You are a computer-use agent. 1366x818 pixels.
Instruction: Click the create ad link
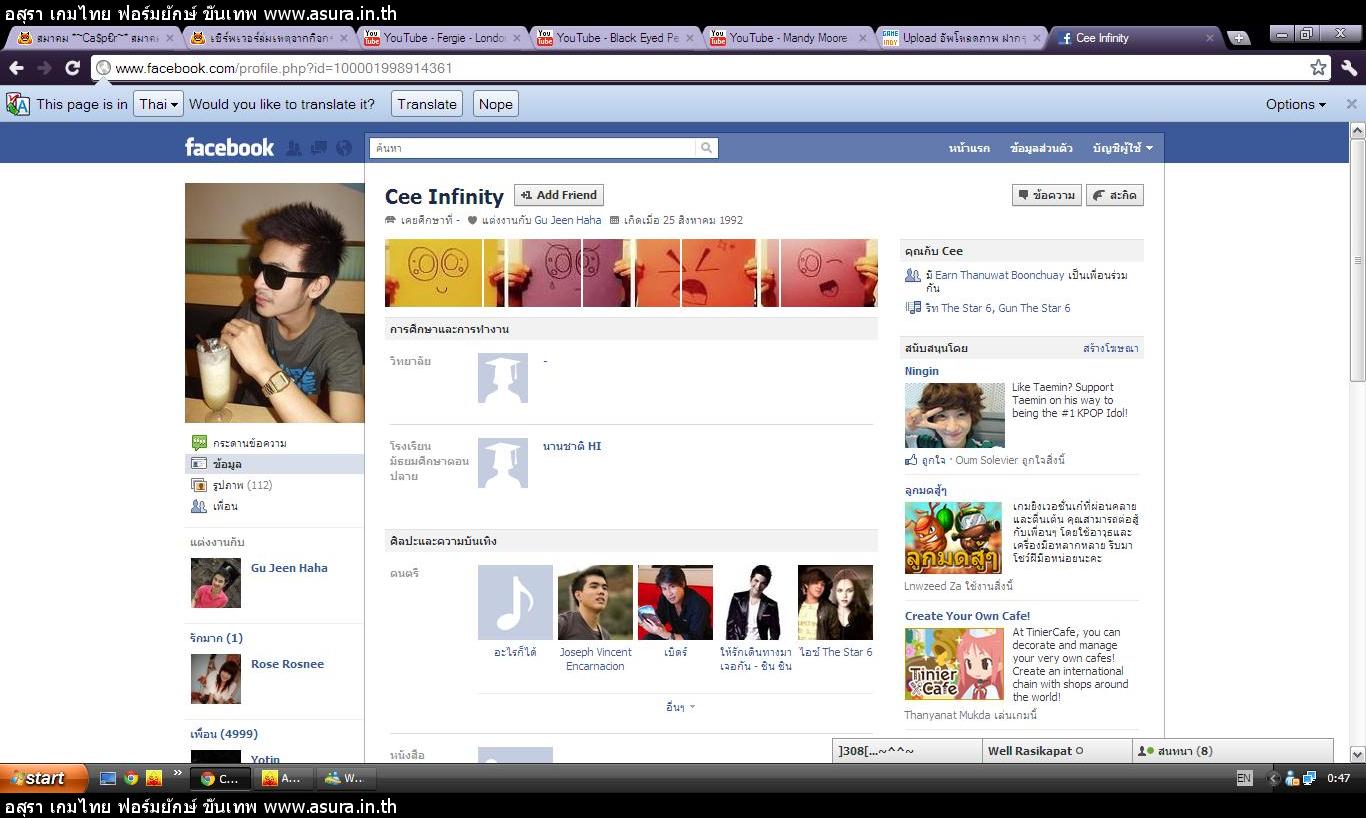(1110, 348)
